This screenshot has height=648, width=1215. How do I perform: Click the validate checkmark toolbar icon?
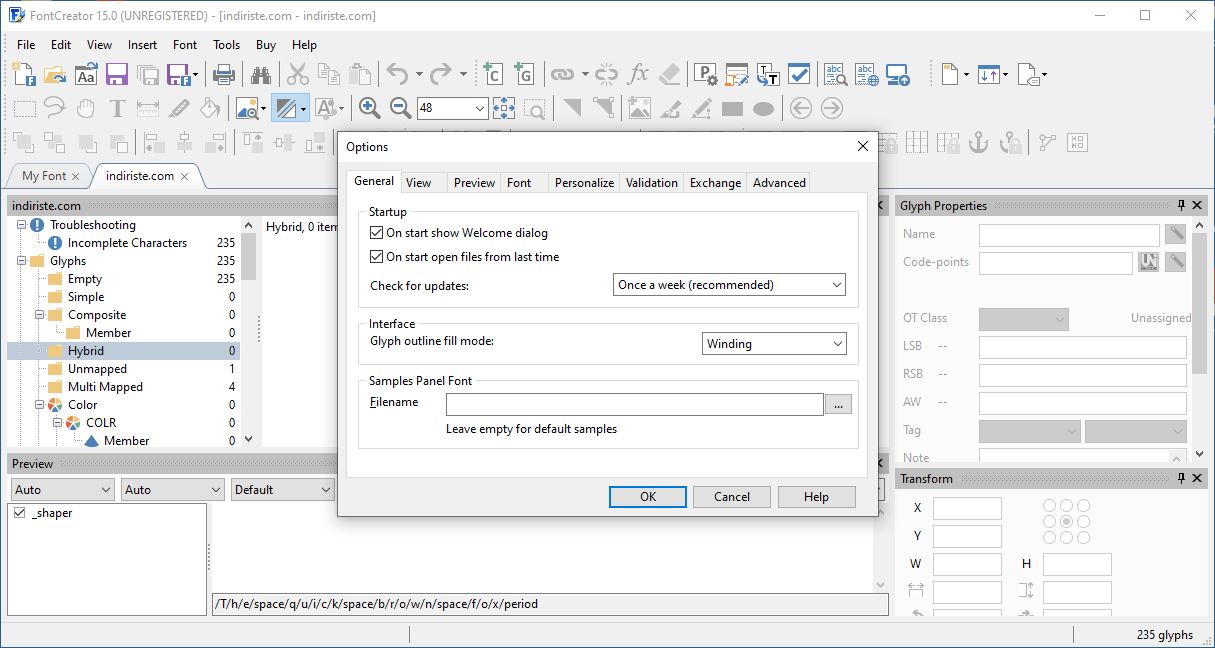pos(799,74)
